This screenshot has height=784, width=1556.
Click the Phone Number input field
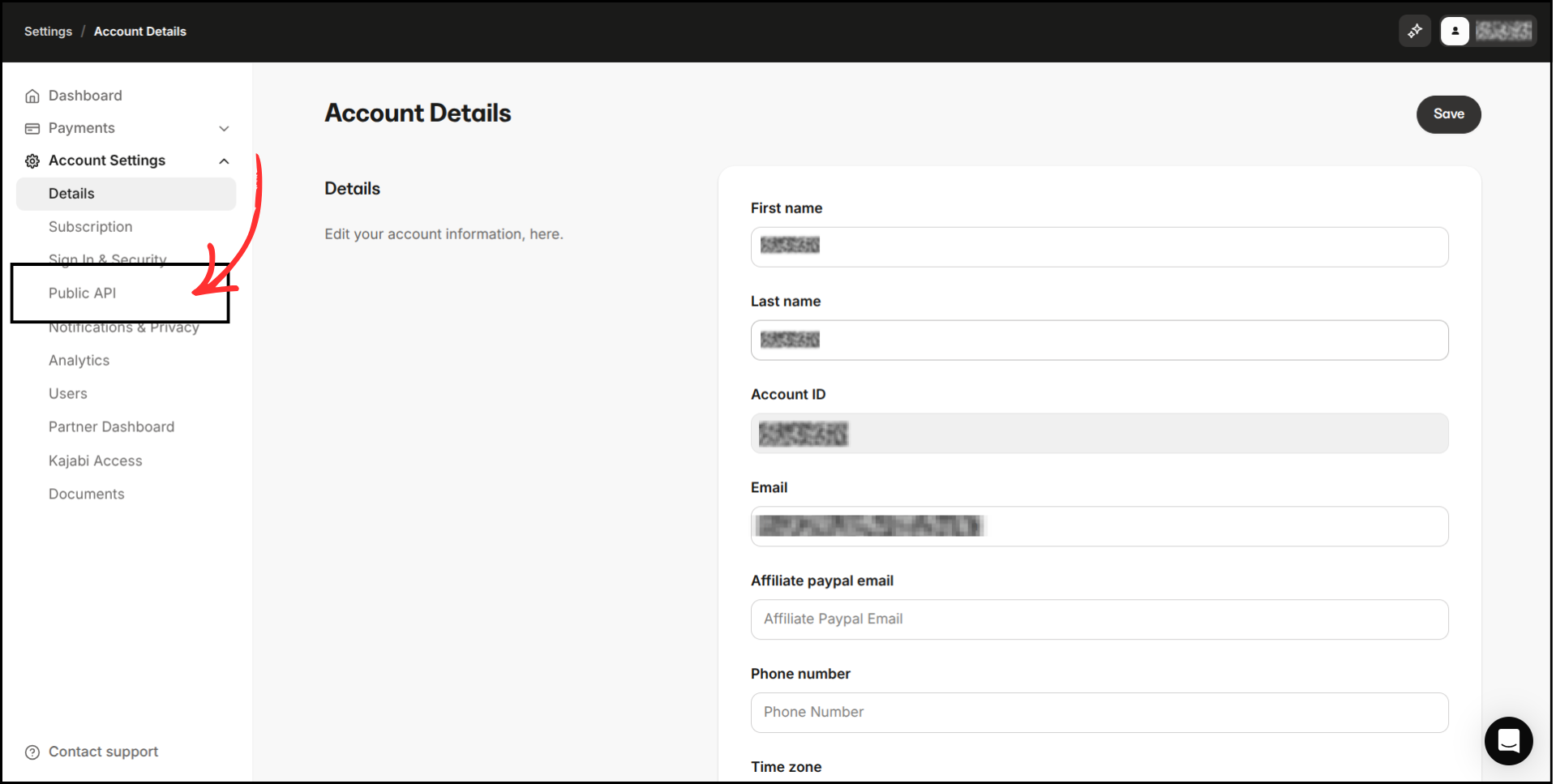coord(1099,712)
